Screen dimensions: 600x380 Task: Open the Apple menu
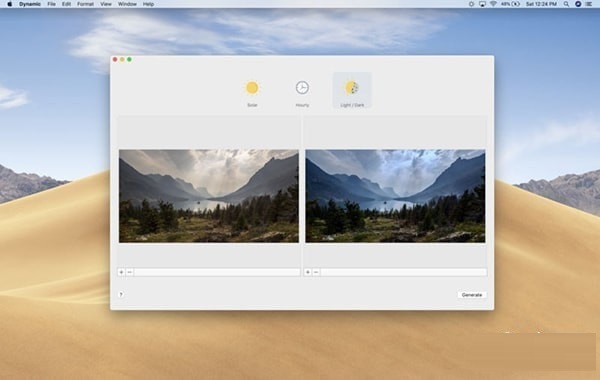coord(10,4)
